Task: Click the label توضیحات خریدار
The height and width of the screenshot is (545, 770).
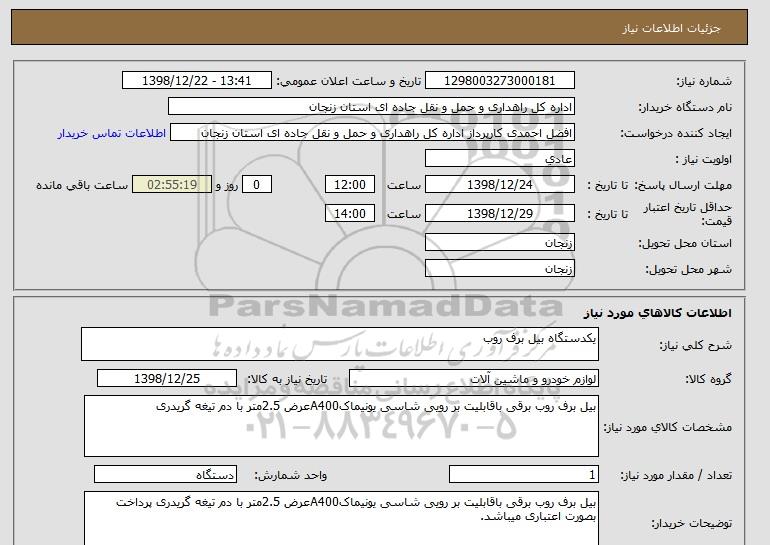Action: [692, 524]
